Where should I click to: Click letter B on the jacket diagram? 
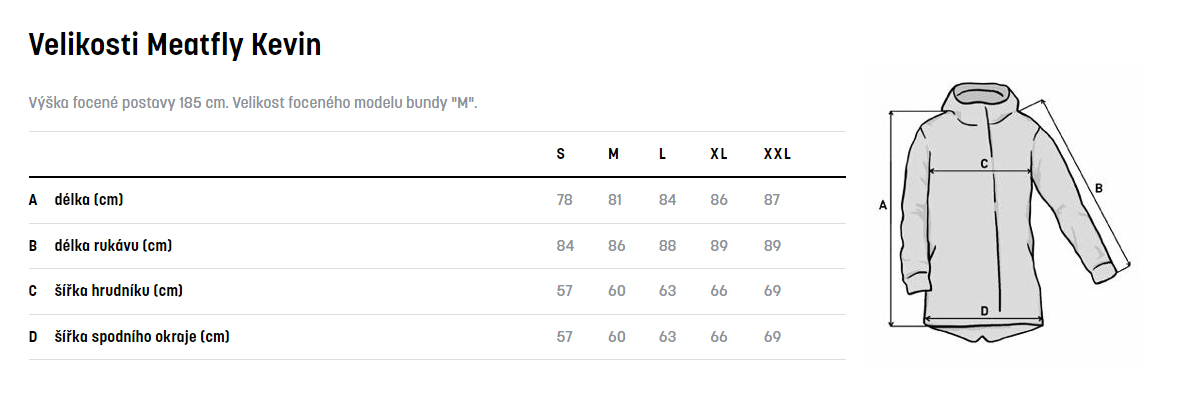[1099, 187]
